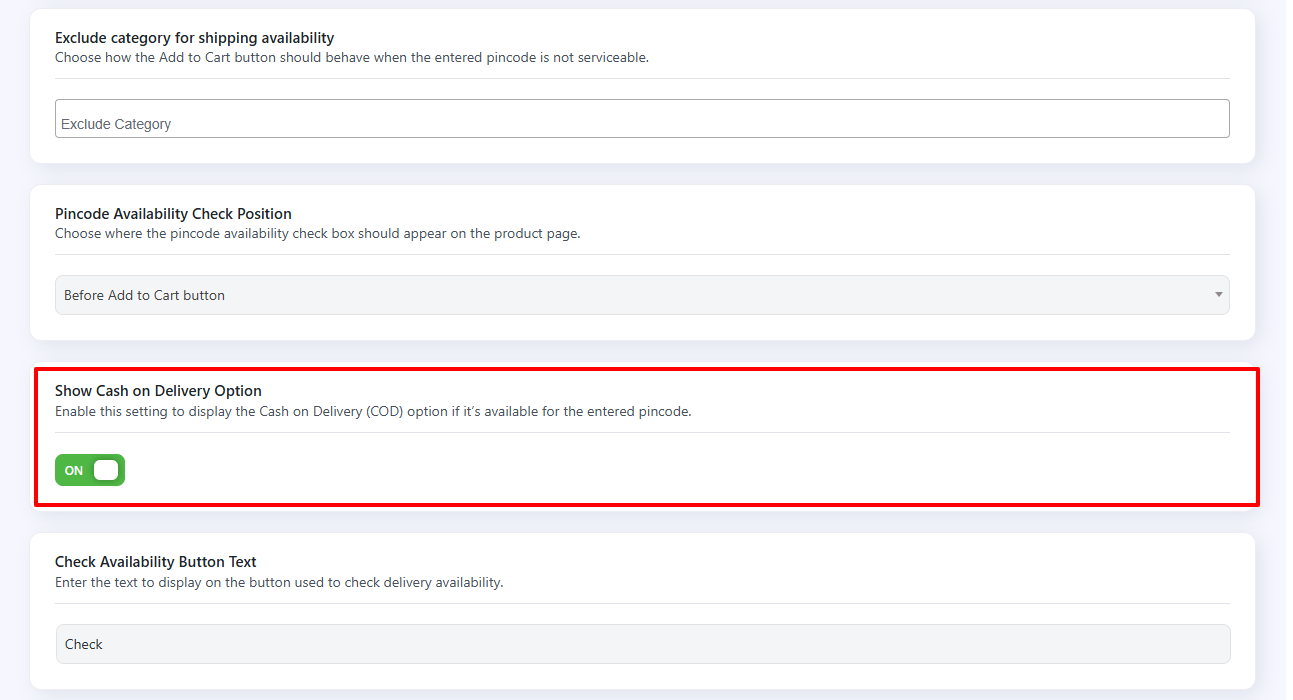1293x700 pixels.
Task: Click the dropdown arrow on position selector
Action: tap(1218, 295)
